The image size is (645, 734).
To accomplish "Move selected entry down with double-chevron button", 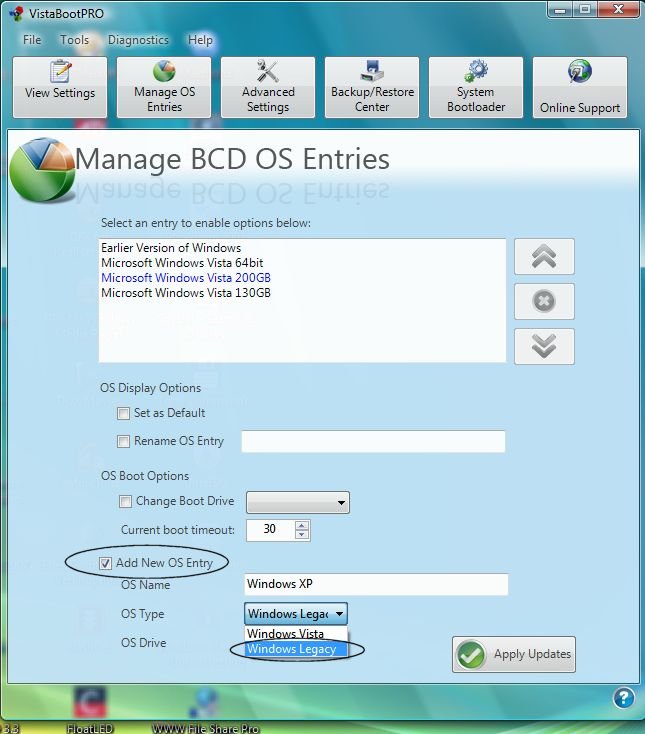I will (x=544, y=346).
